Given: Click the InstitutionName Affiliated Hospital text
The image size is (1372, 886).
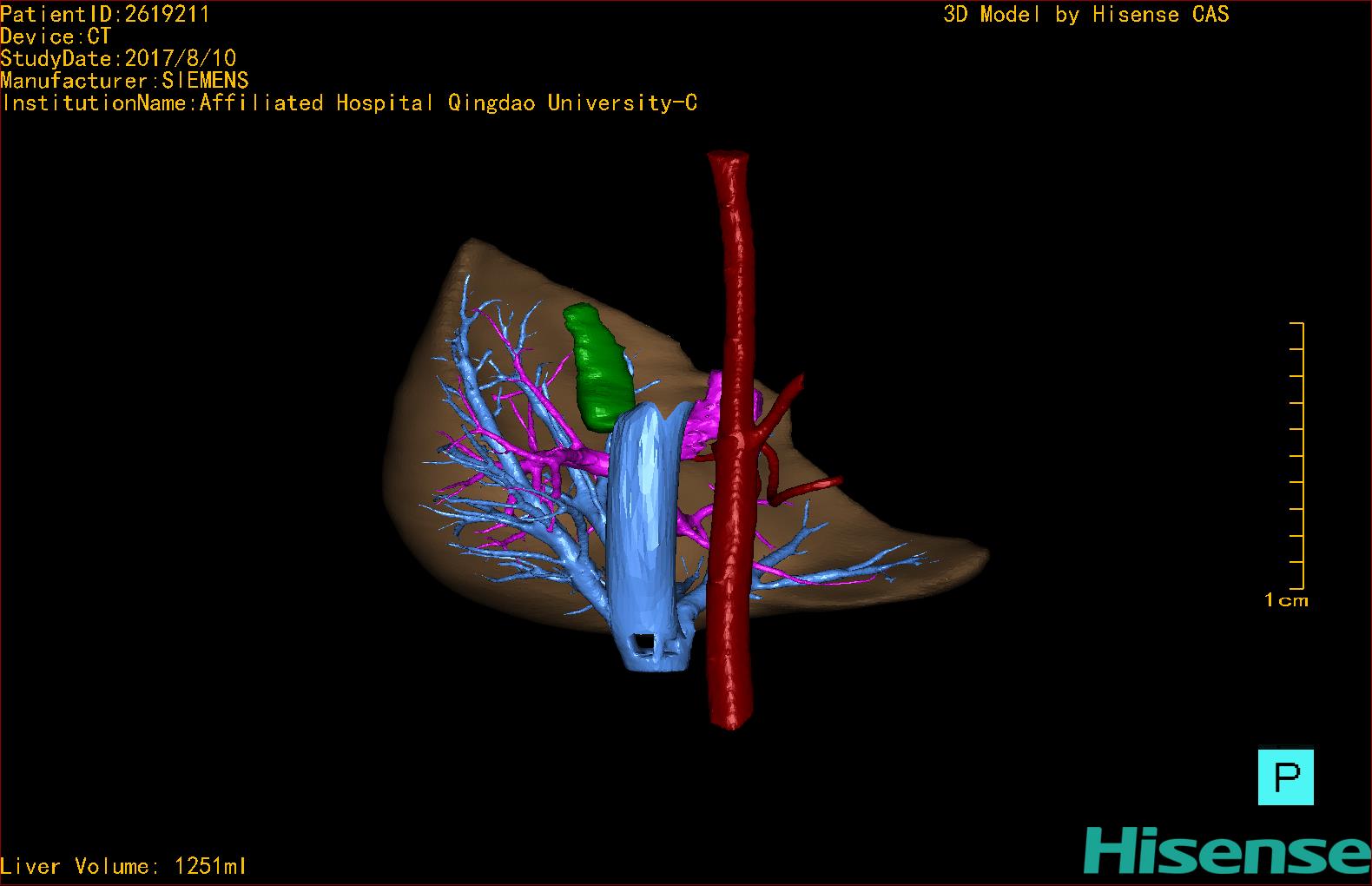Looking at the screenshot, I should point(348,102).
